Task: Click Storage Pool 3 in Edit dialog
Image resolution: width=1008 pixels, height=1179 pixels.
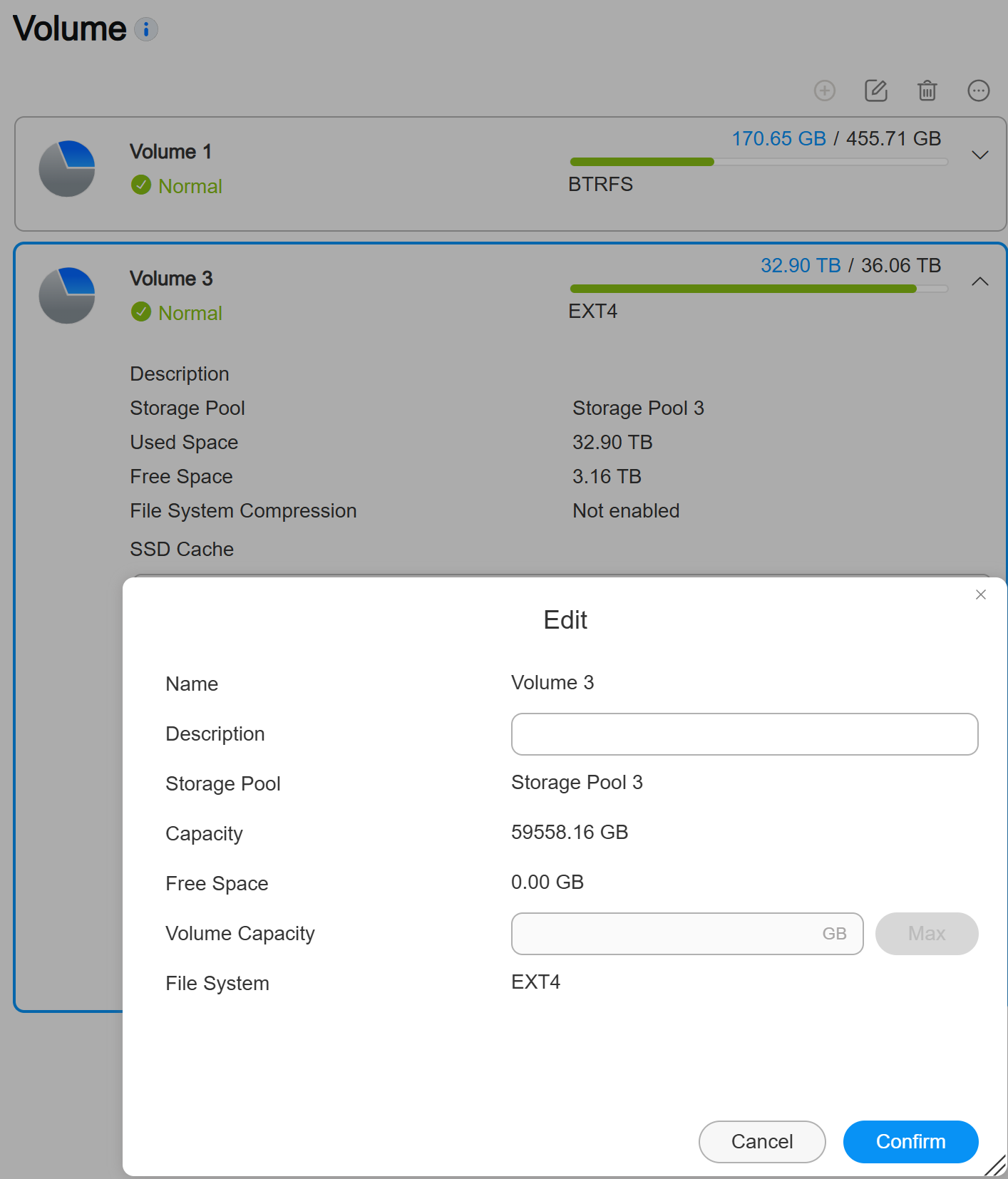Action: 577,782
